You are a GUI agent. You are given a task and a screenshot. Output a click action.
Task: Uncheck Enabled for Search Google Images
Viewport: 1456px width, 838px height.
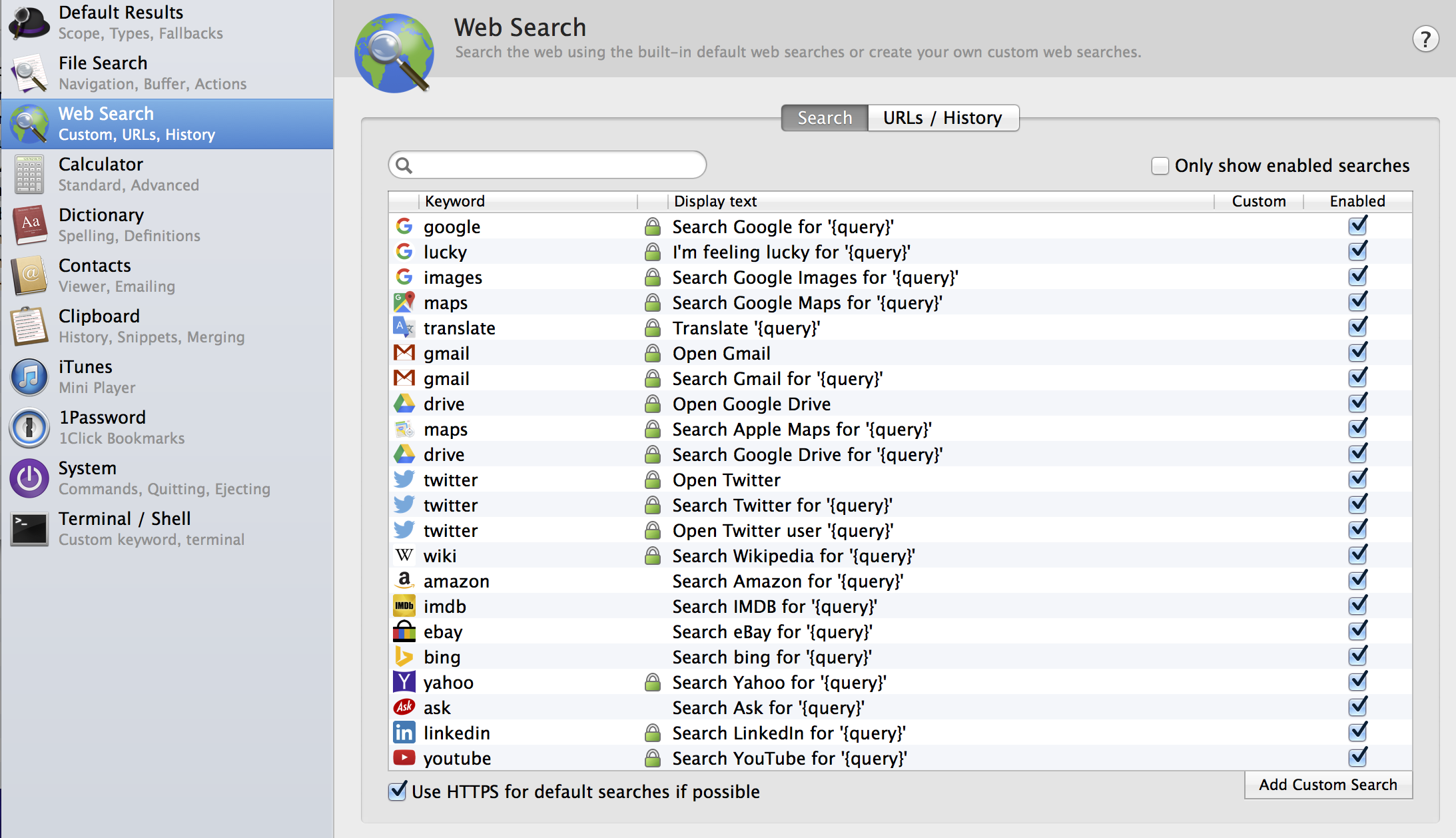1357,277
